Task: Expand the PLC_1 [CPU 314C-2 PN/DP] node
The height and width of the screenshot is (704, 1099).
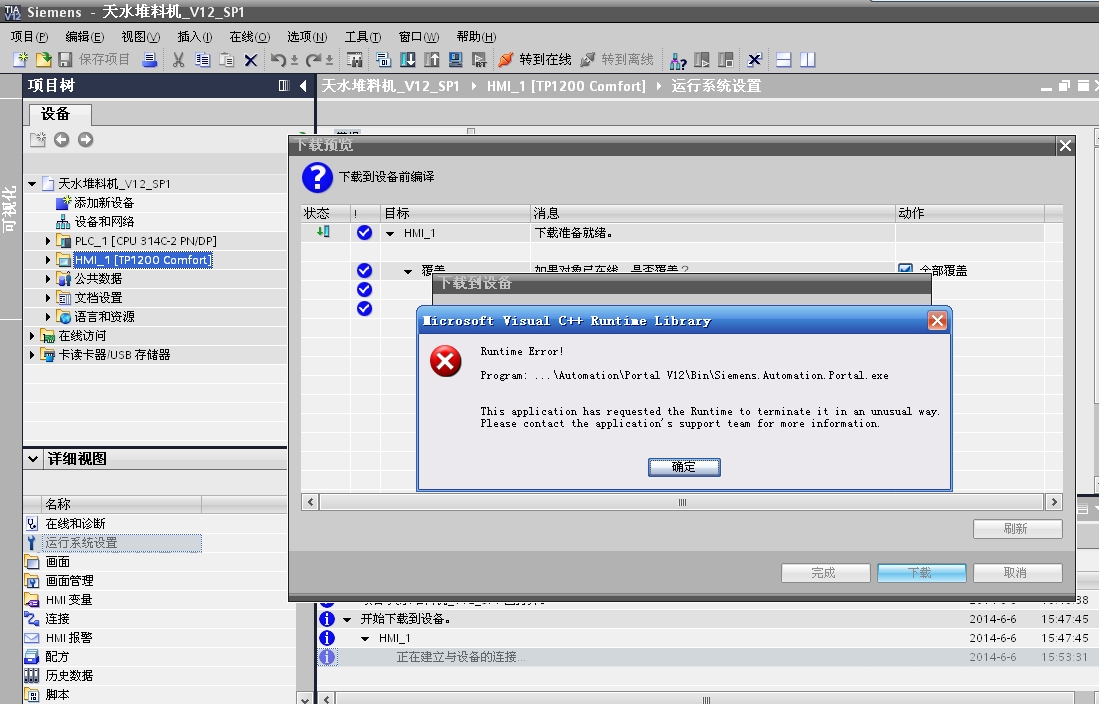Action: (48, 241)
